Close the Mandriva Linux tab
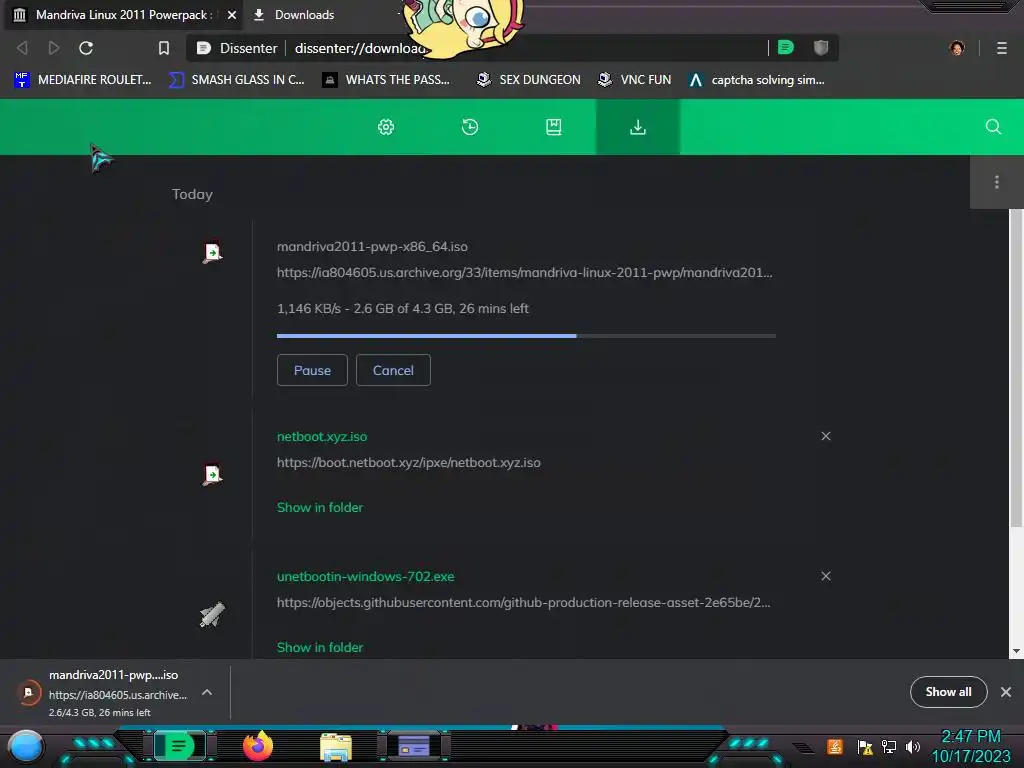The height and width of the screenshot is (768, 1024). coord(231,14)
